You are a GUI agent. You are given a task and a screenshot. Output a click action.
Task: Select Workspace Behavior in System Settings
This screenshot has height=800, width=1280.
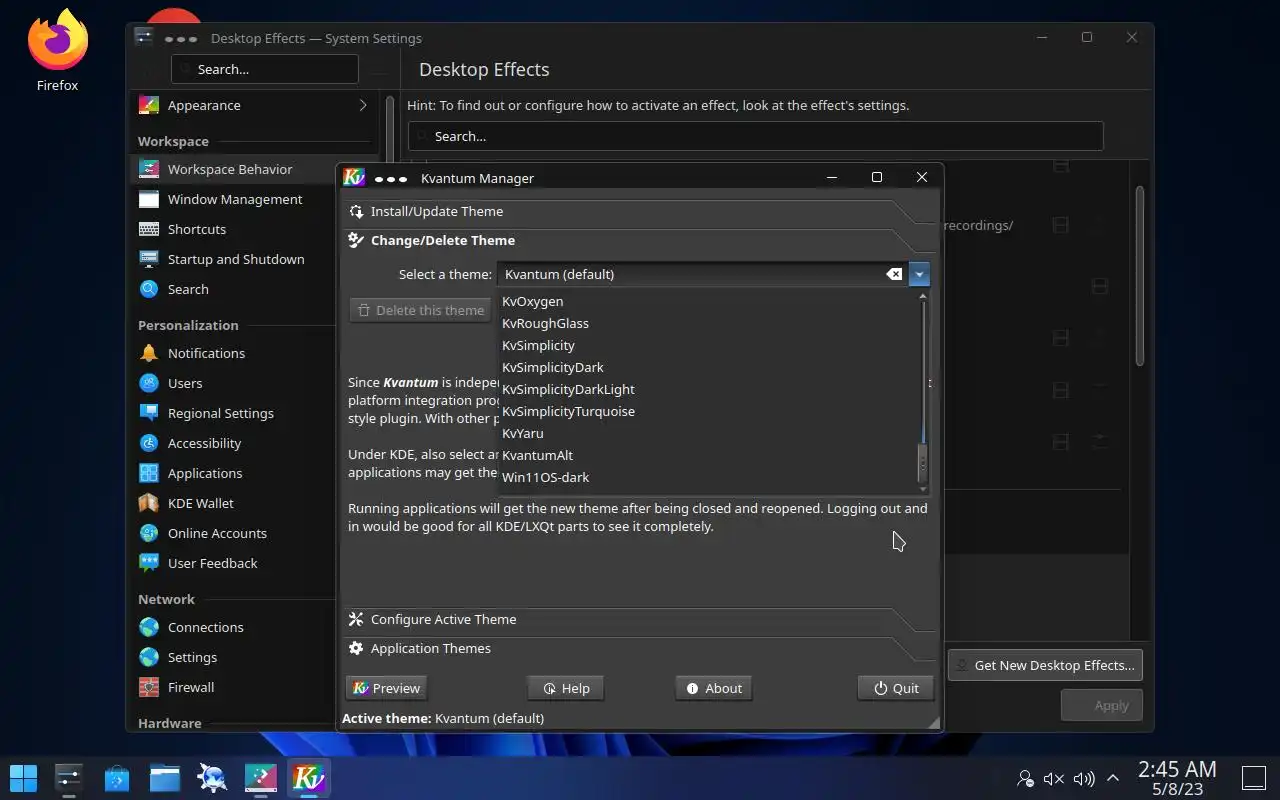pyautogui.click(x=233, y=169)
